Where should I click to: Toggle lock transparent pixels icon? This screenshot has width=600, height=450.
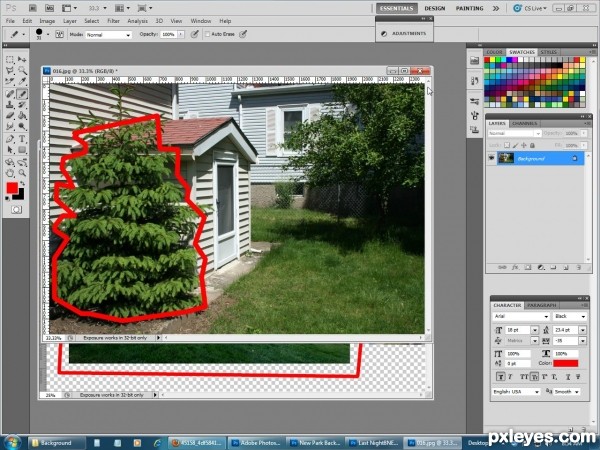(x=507, y=145)
